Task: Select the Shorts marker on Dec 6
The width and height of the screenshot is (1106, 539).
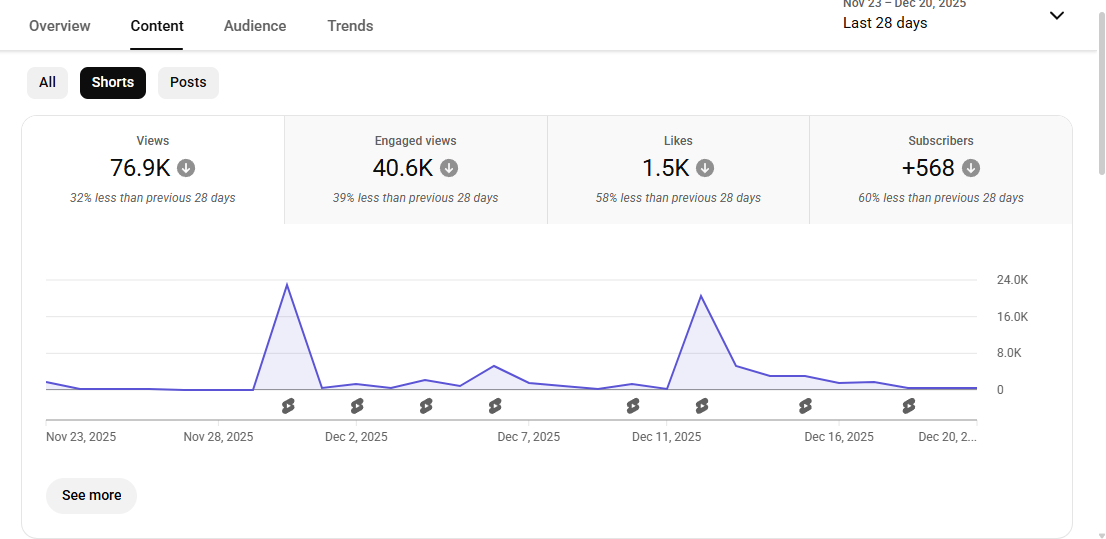Action: click(x=495, y=406)
